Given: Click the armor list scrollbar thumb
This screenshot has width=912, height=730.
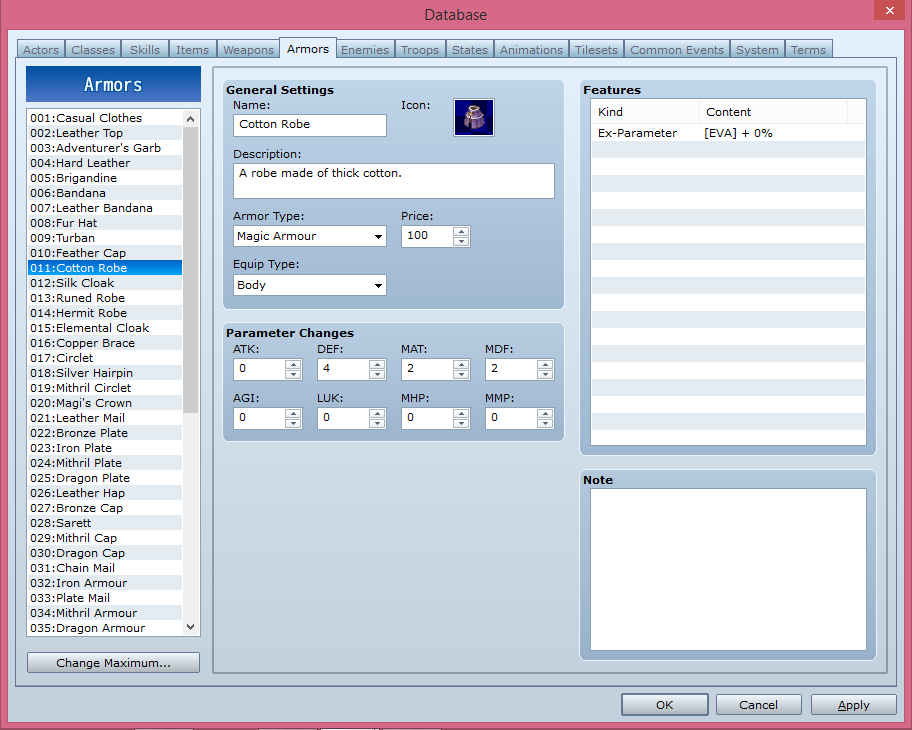Looking at the screenshot, I should [x=190, y=269].
